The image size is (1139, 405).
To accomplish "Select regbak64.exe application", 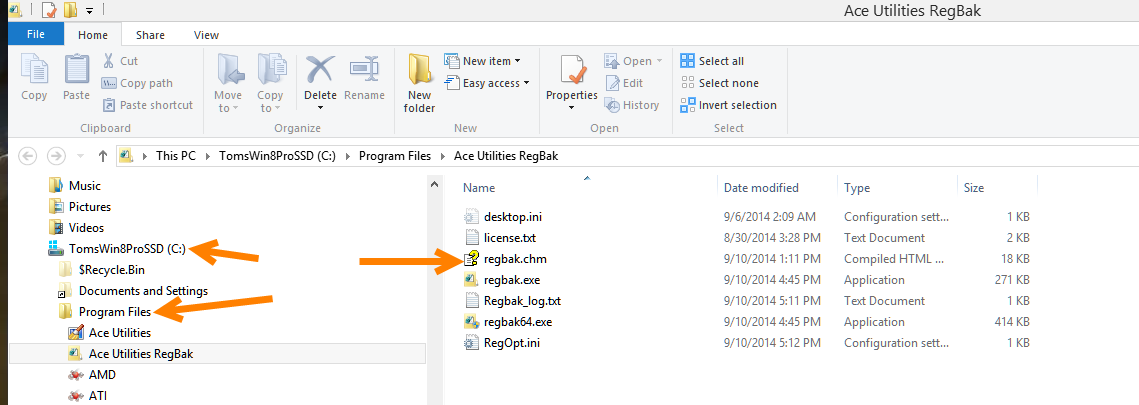I will (x=518, y=322).
